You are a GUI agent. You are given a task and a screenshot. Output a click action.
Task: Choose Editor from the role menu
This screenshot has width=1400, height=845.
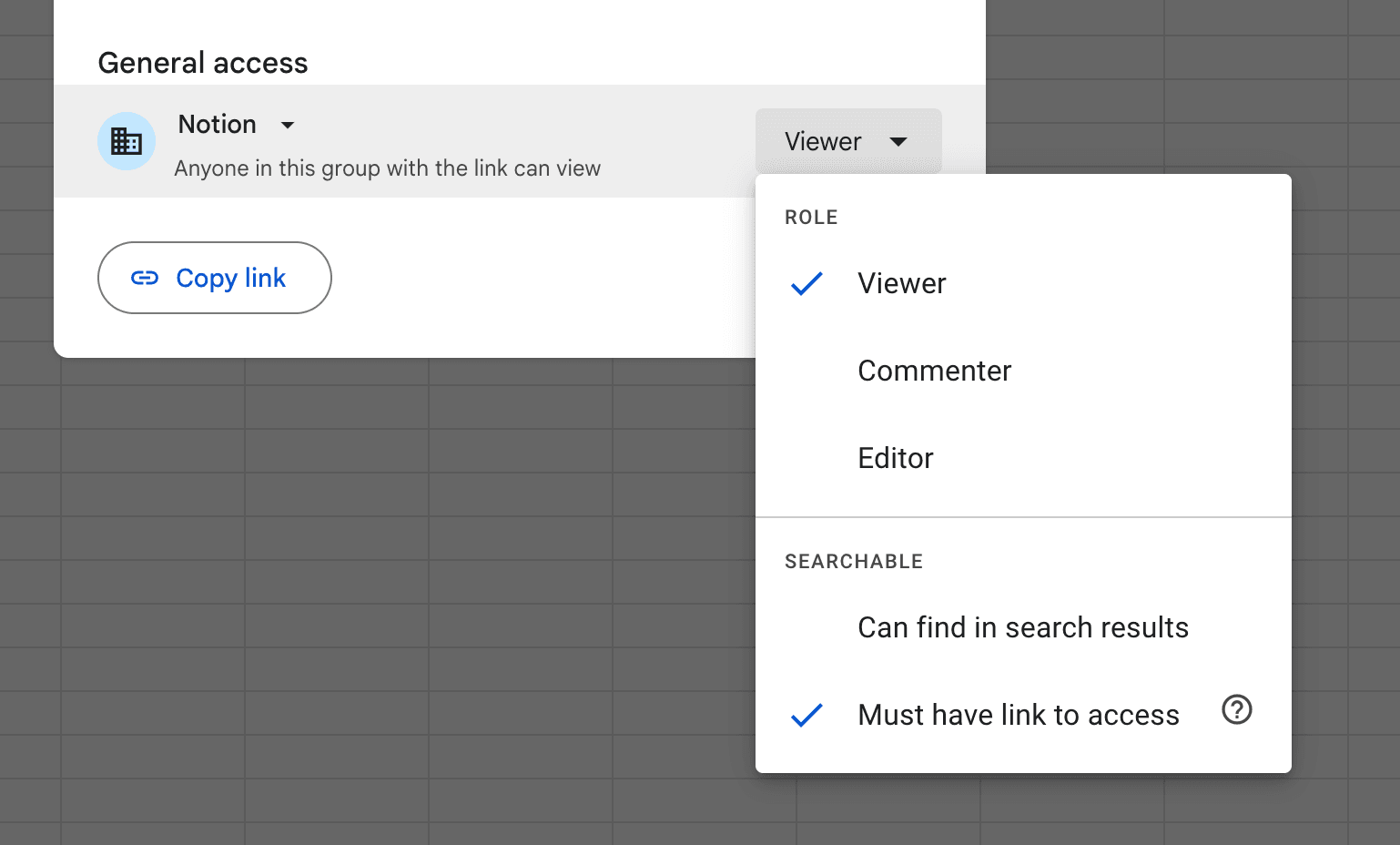895,458
